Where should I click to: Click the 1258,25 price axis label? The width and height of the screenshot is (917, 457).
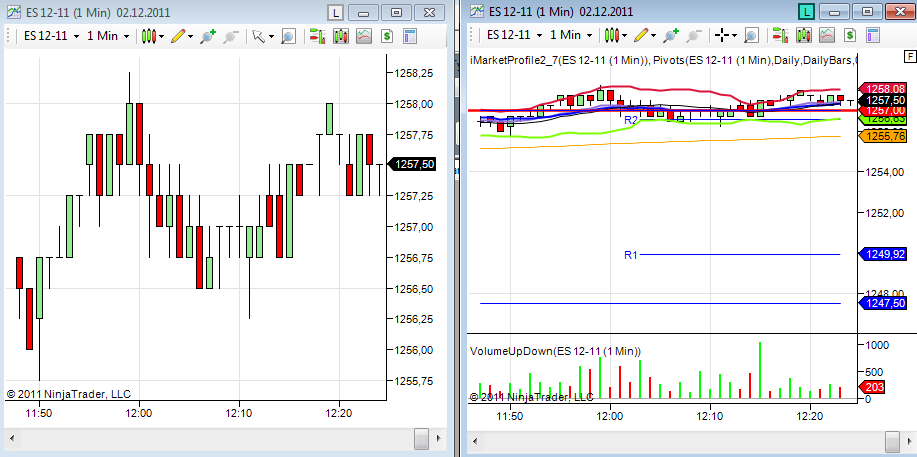point(415,73)
